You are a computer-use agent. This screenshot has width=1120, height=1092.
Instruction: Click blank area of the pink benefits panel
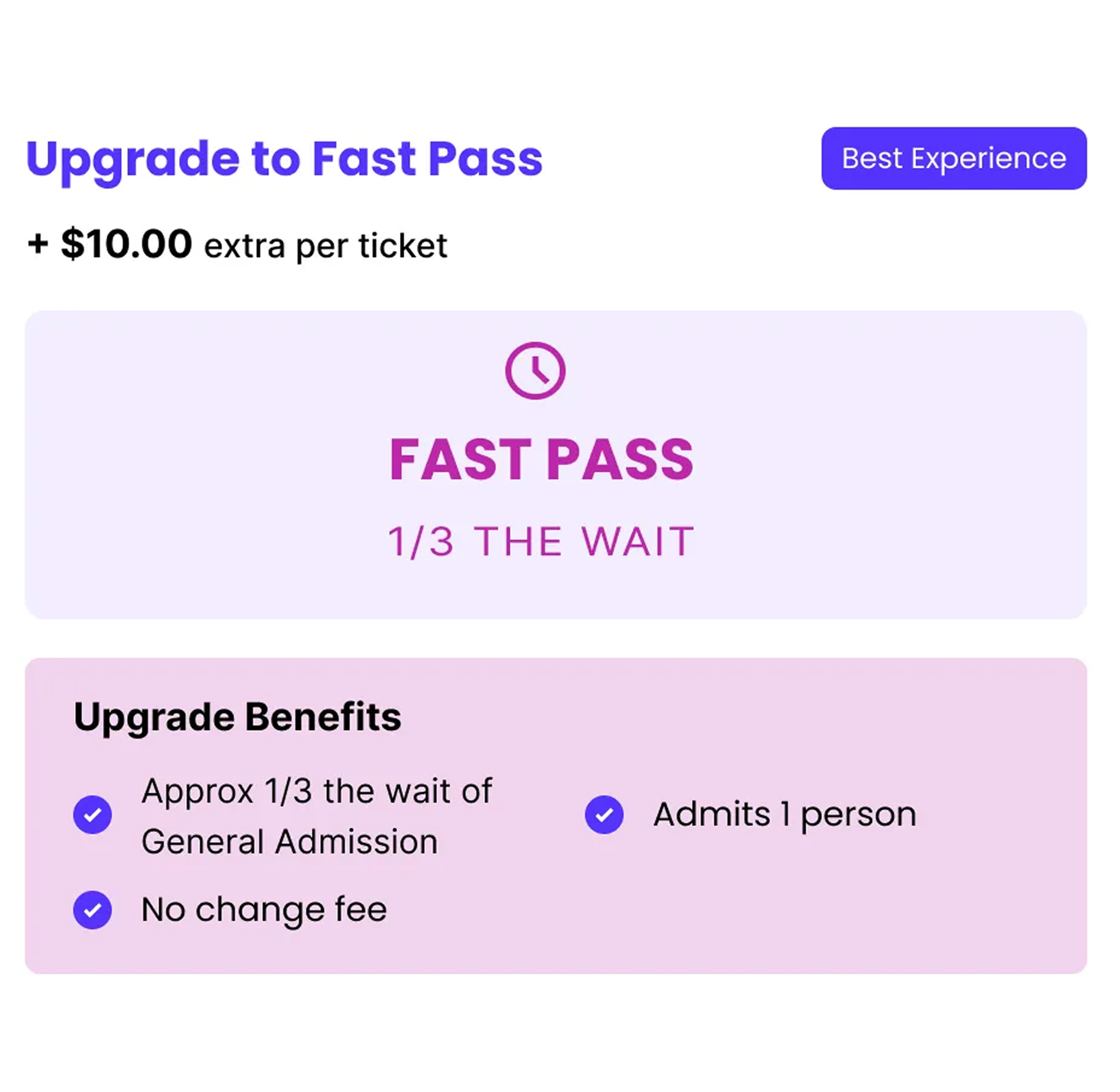point(803,917)
